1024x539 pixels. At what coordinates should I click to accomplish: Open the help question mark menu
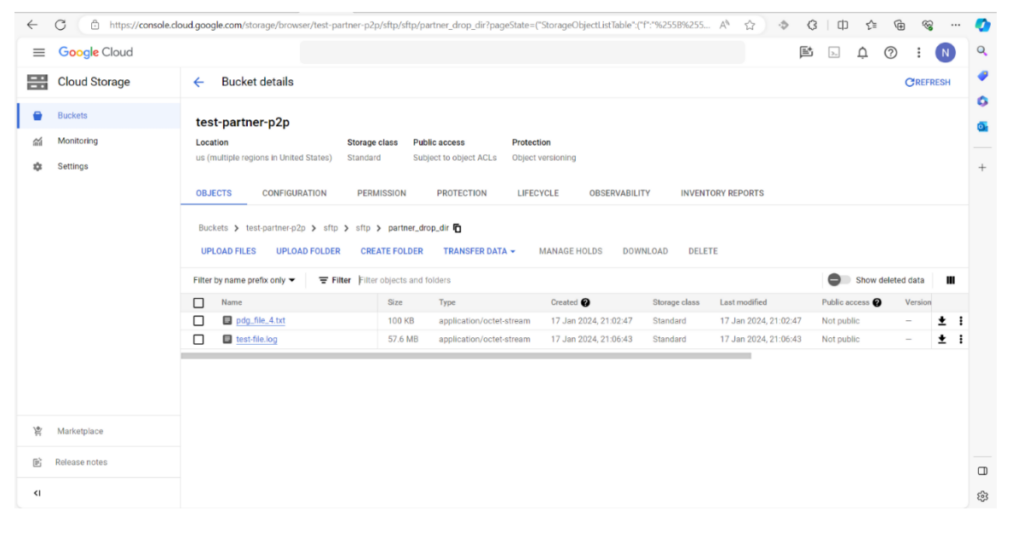tap(890, 53)
